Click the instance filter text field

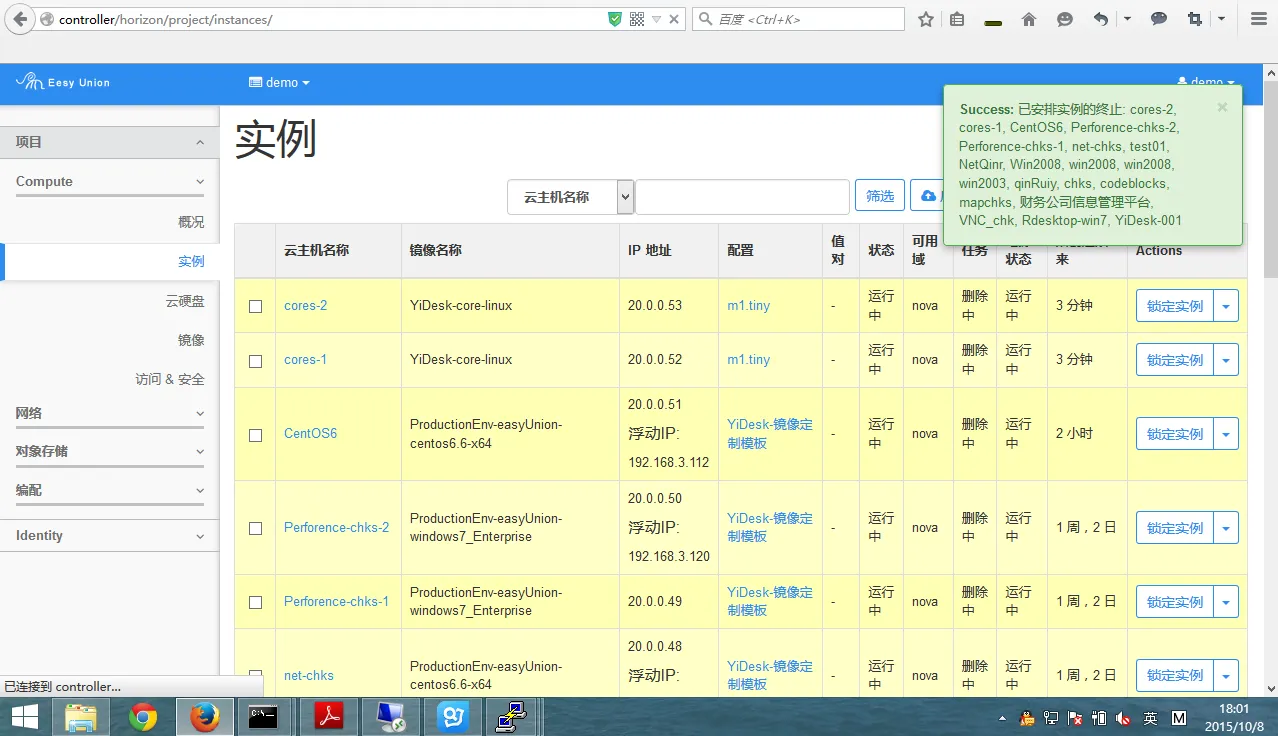point(742,197)
